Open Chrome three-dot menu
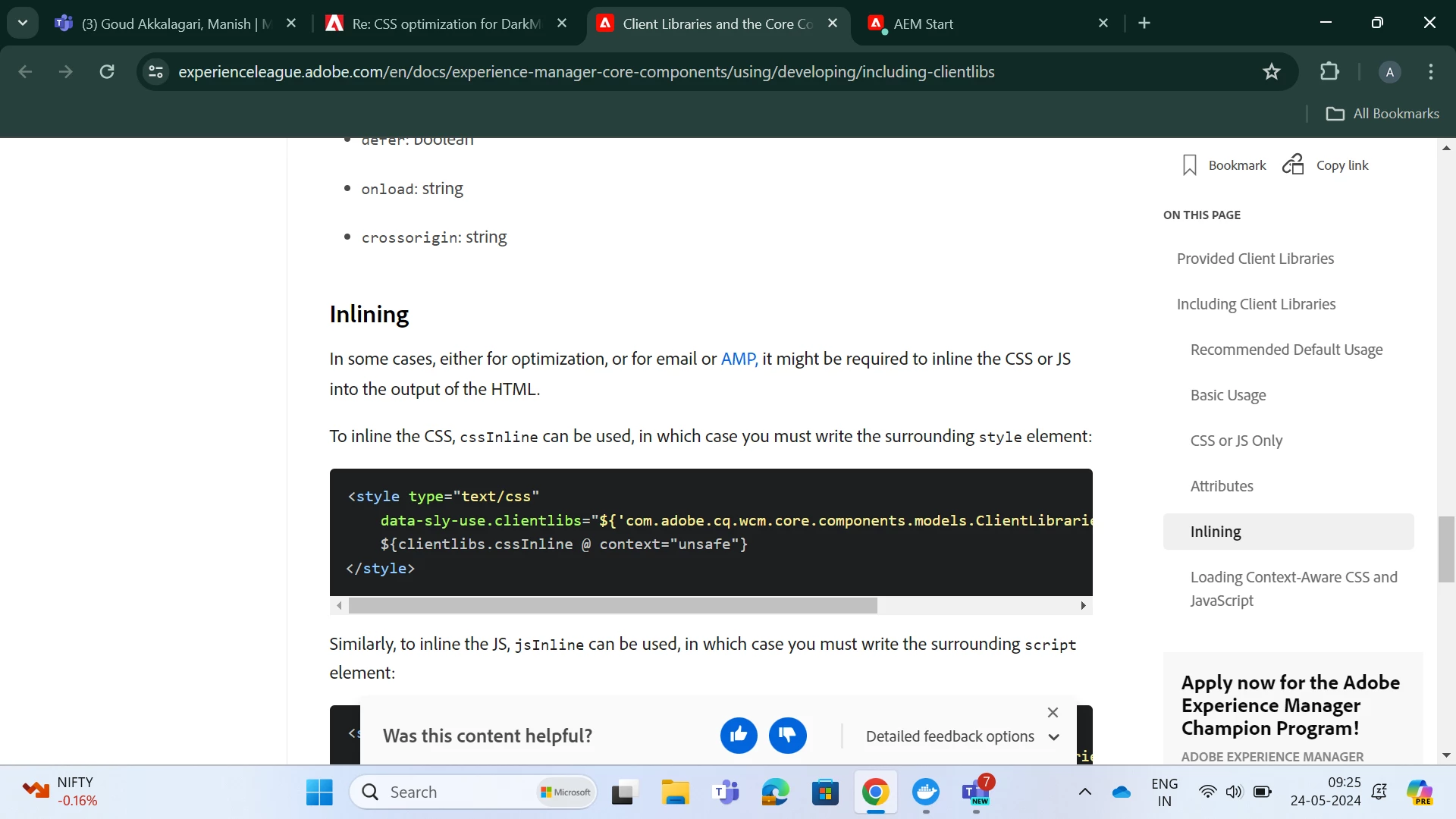 pyautogui.click(x=1430, y=72)
